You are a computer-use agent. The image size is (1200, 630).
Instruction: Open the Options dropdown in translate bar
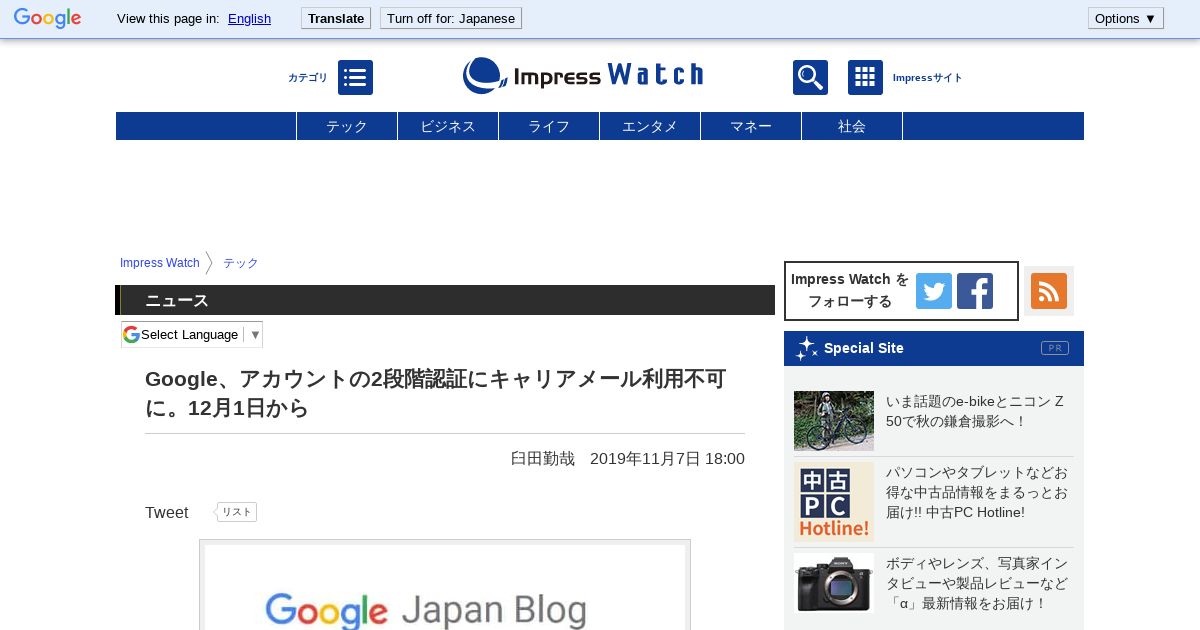(1125, 18)
